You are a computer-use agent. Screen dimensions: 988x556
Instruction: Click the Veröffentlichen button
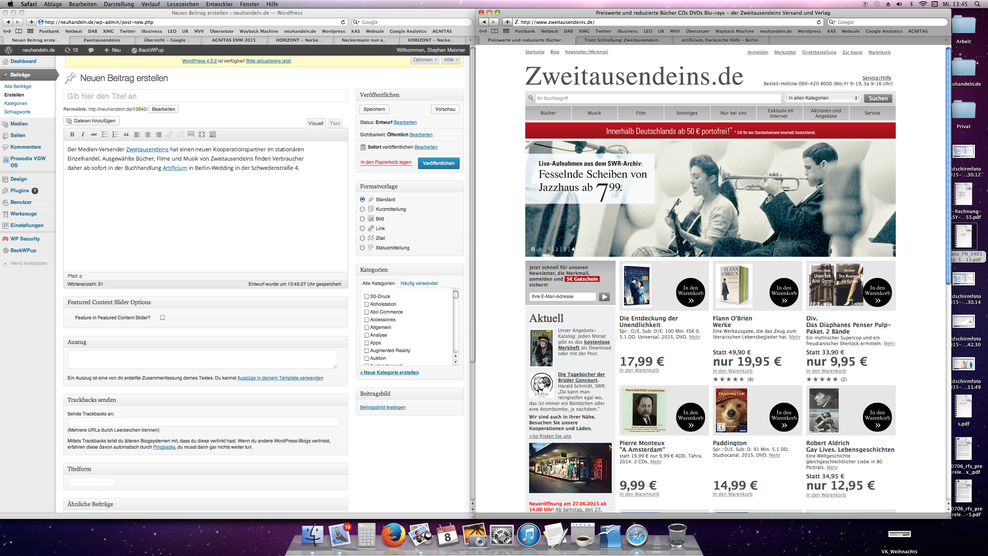click(x=439, y=163)
